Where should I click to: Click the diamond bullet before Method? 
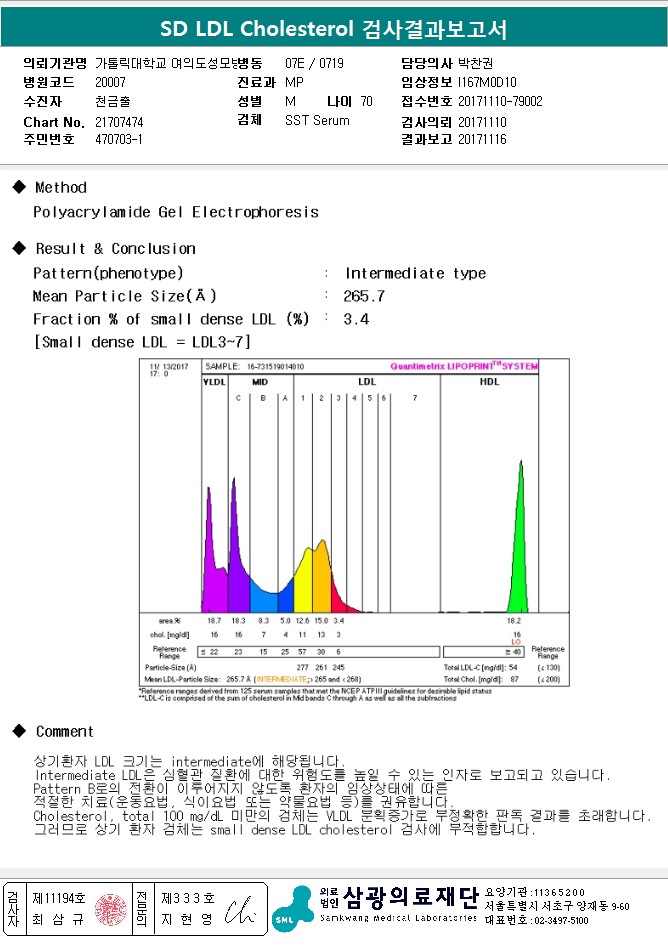point(19,187)
